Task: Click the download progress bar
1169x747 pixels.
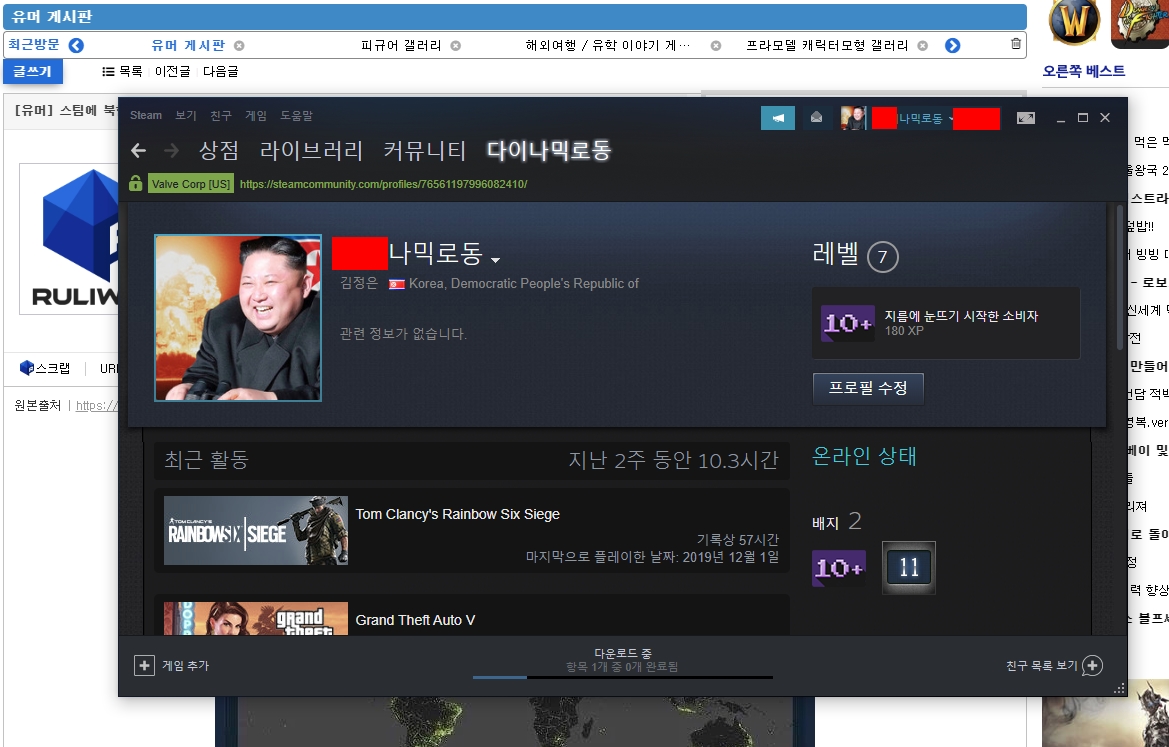Action: coord(623,678)
